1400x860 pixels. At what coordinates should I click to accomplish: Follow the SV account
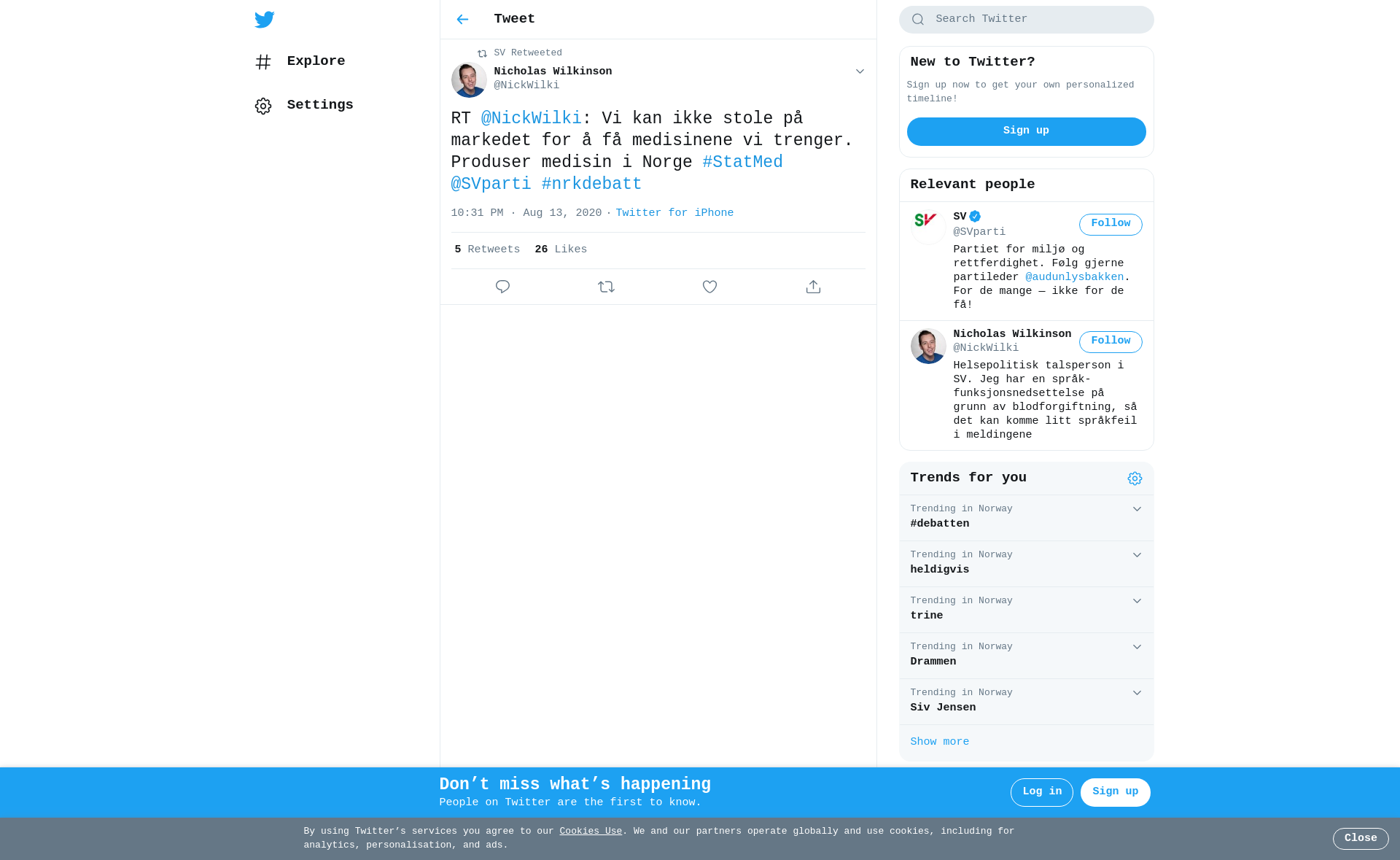(1111, 224)
